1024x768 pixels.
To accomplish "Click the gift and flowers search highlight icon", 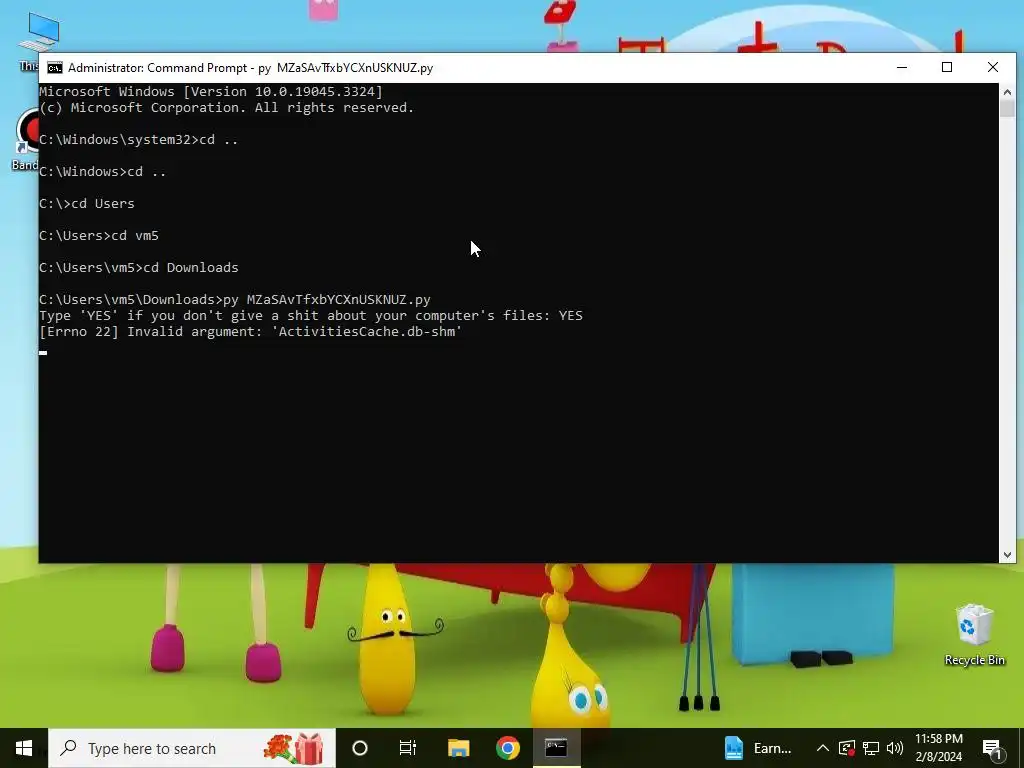I will [294, 748].
